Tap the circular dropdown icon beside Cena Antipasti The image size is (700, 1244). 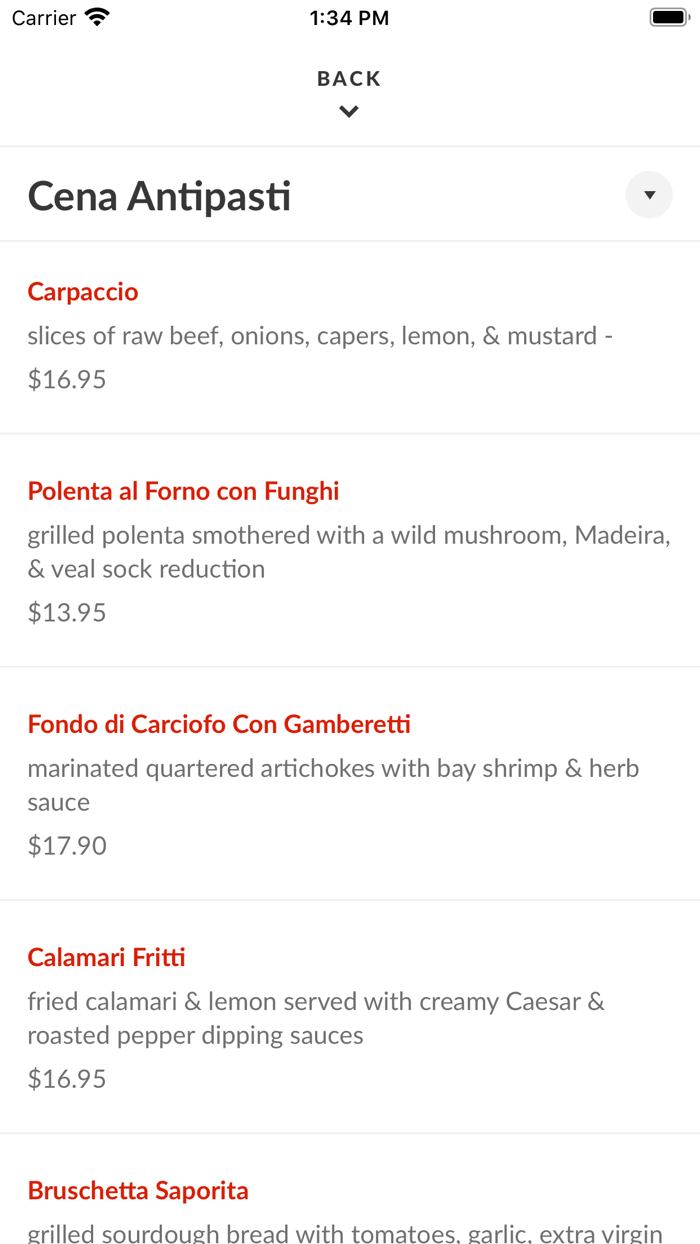[x=648, y=194]
